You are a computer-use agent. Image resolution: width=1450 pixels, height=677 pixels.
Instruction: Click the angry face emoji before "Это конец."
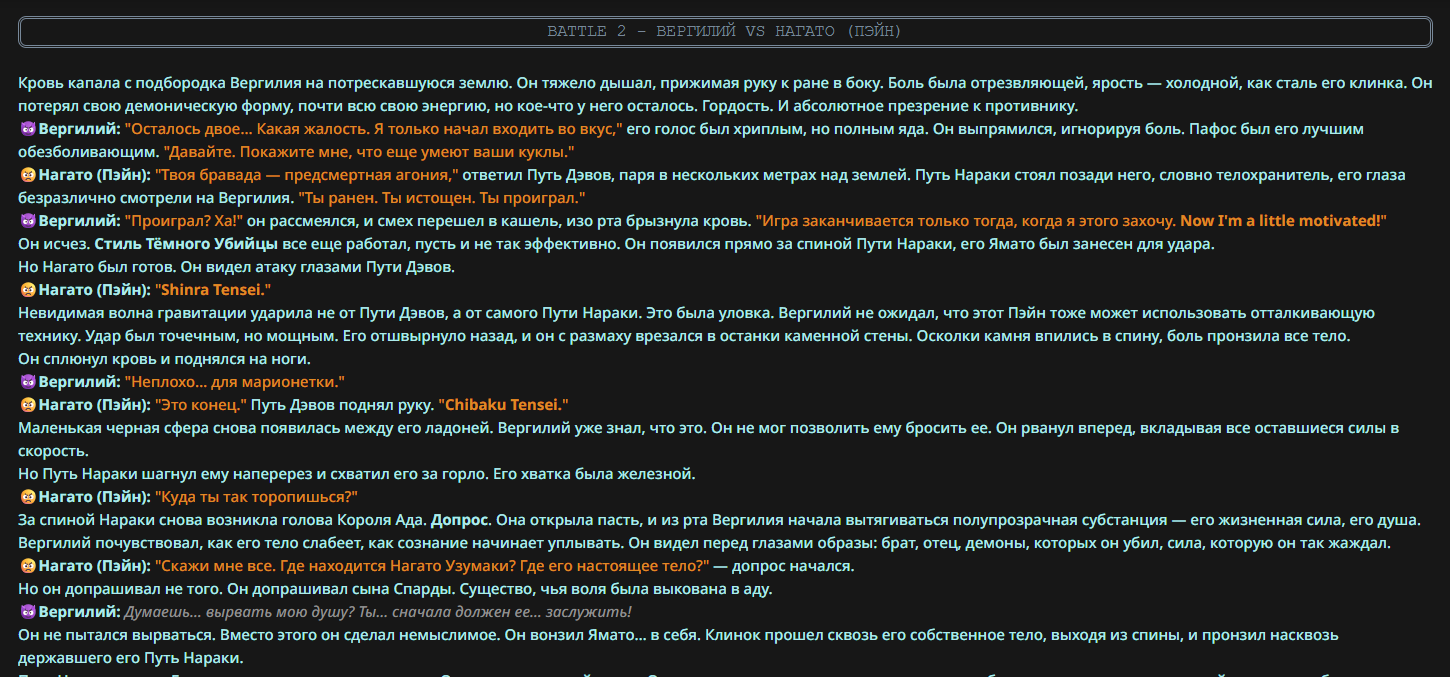click(27, 406)
